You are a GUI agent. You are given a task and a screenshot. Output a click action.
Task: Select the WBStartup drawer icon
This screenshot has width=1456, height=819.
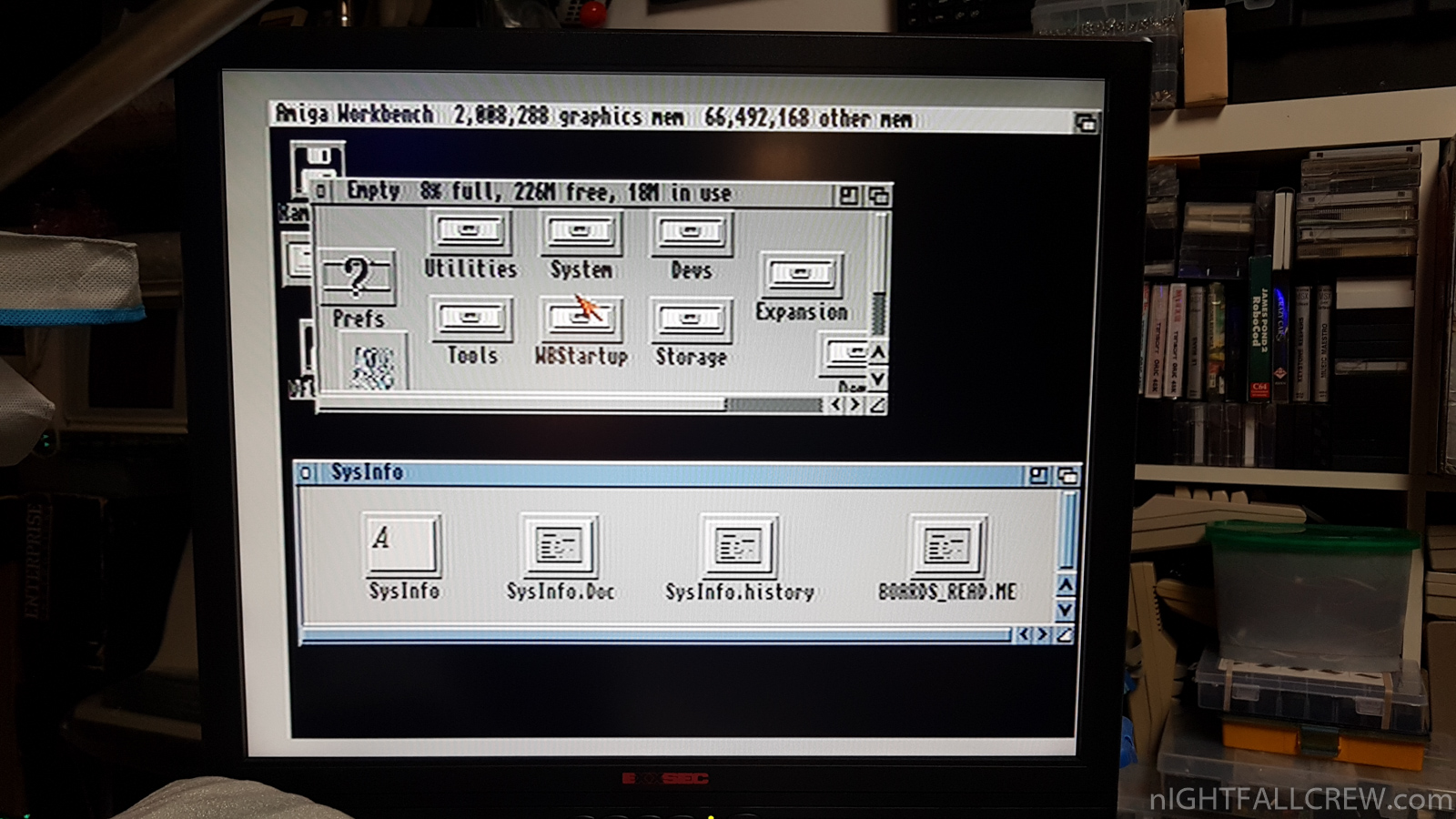(x=581, y=319)
